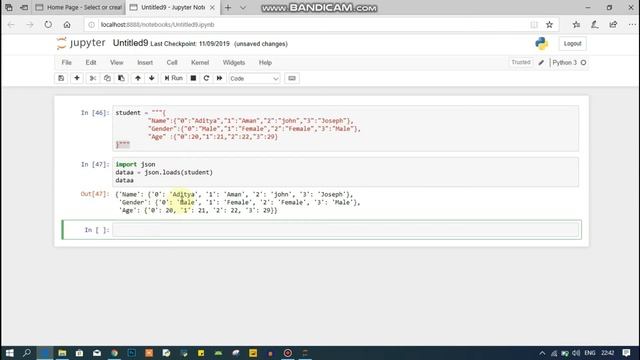Move selected cell up arrow
The image size is (640, 360).
click(x=138, y=78)
